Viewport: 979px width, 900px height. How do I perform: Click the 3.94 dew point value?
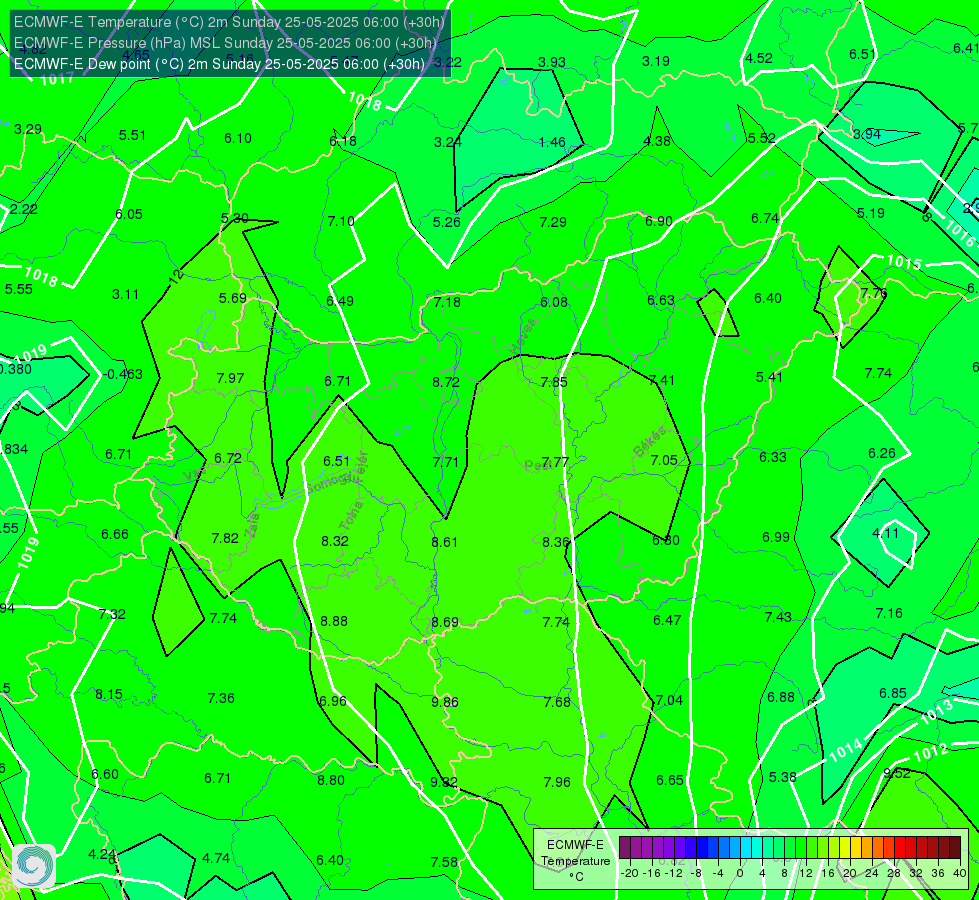(867, 134)
